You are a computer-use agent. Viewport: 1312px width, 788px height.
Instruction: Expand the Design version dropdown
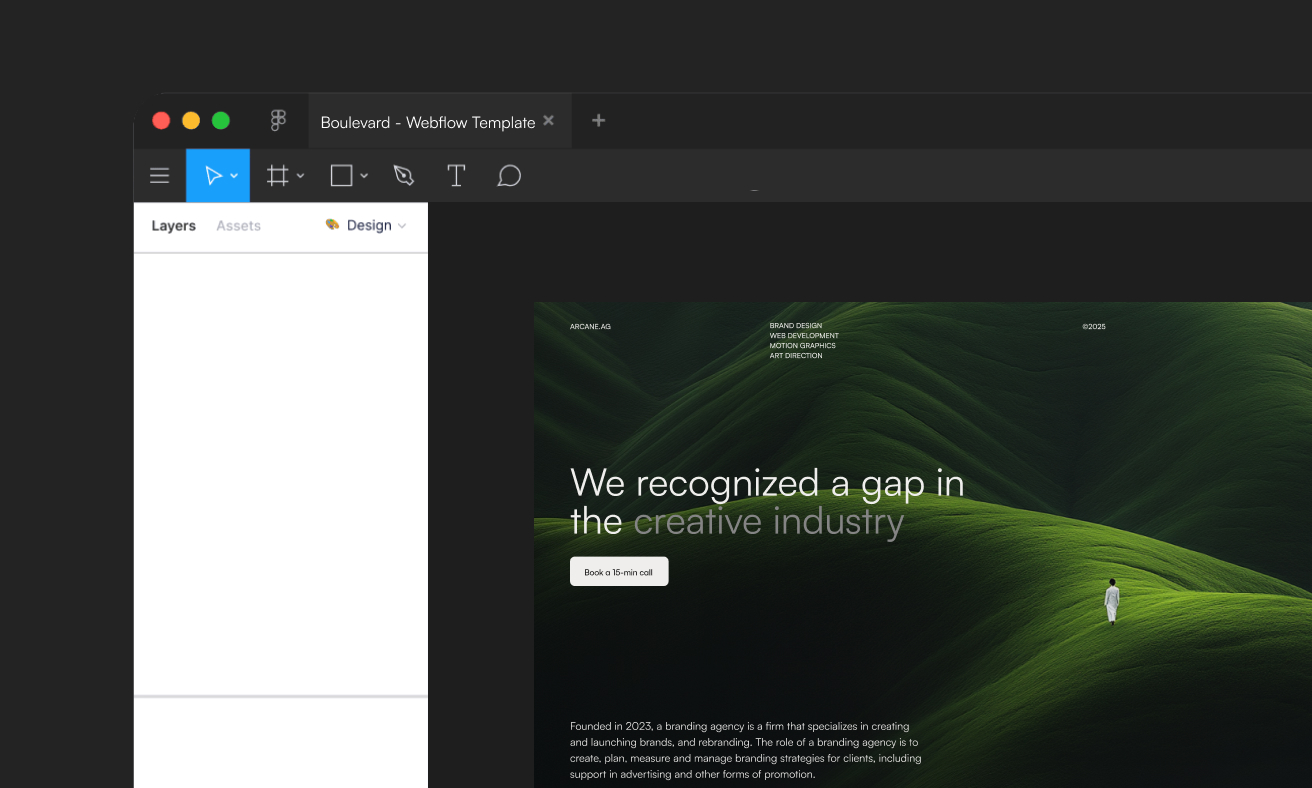click(404, 225)
